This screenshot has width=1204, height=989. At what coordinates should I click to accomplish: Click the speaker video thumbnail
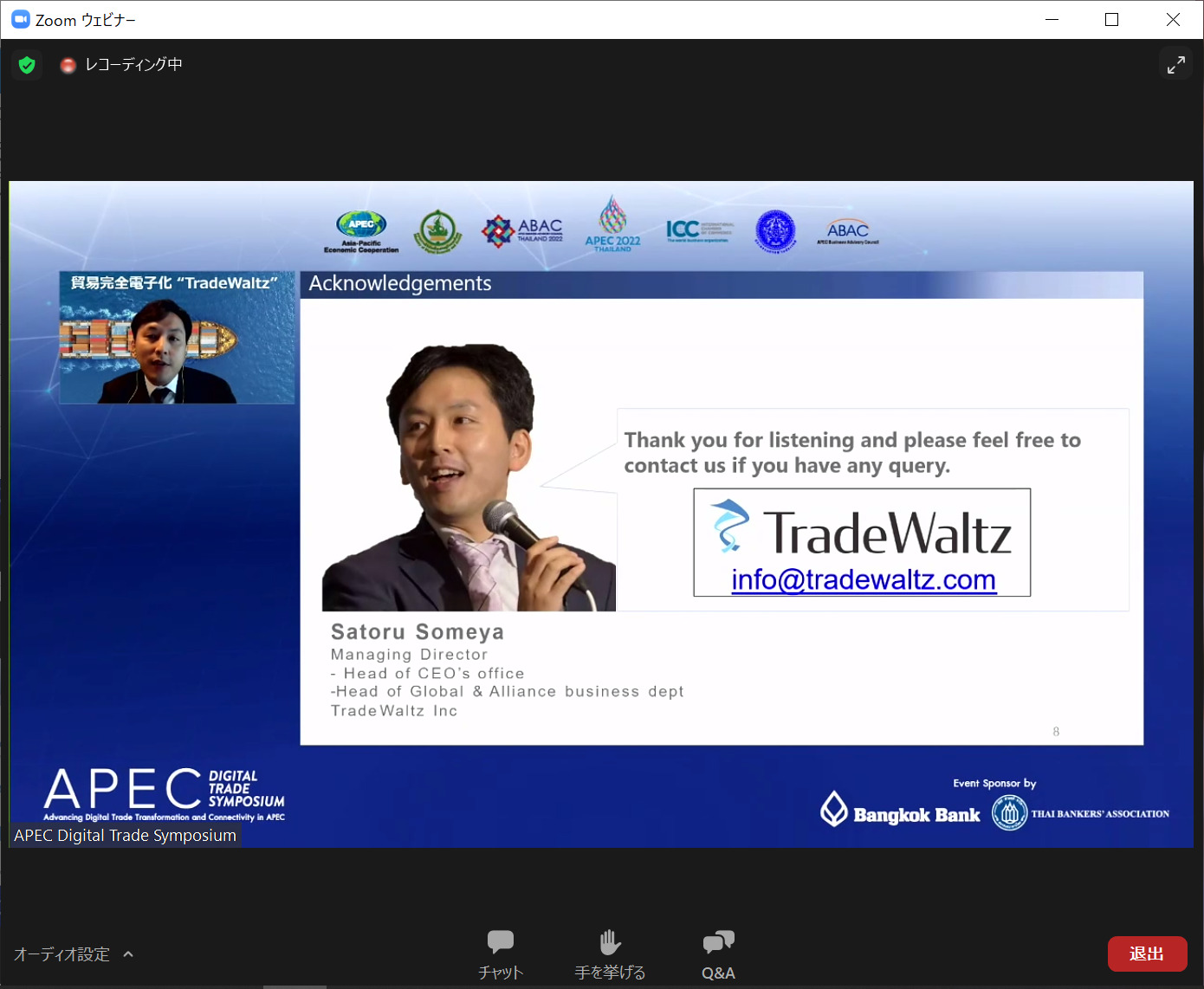[x=177, y=338]
